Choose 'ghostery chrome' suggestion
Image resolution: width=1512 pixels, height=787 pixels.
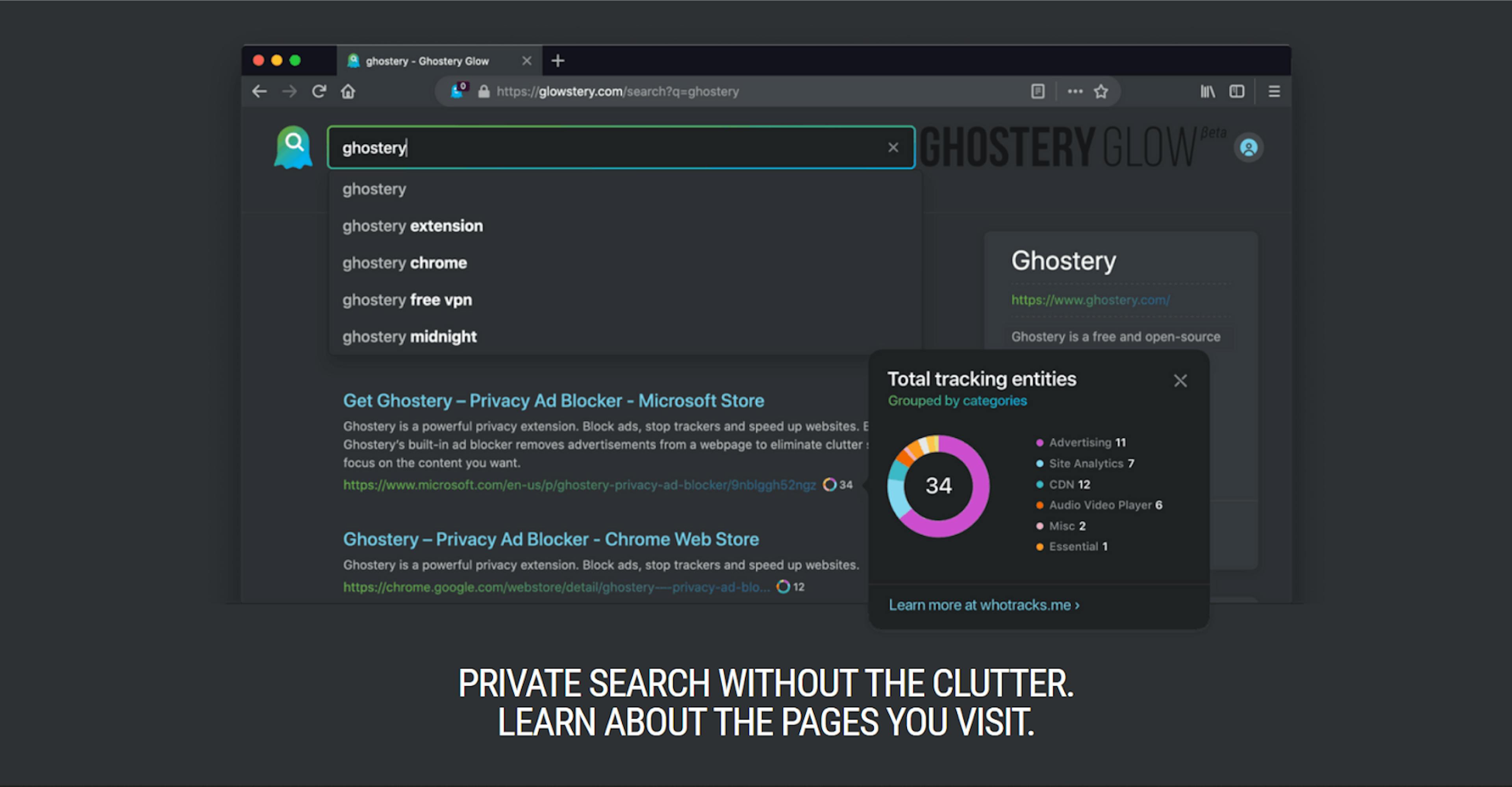pos(624,263)
